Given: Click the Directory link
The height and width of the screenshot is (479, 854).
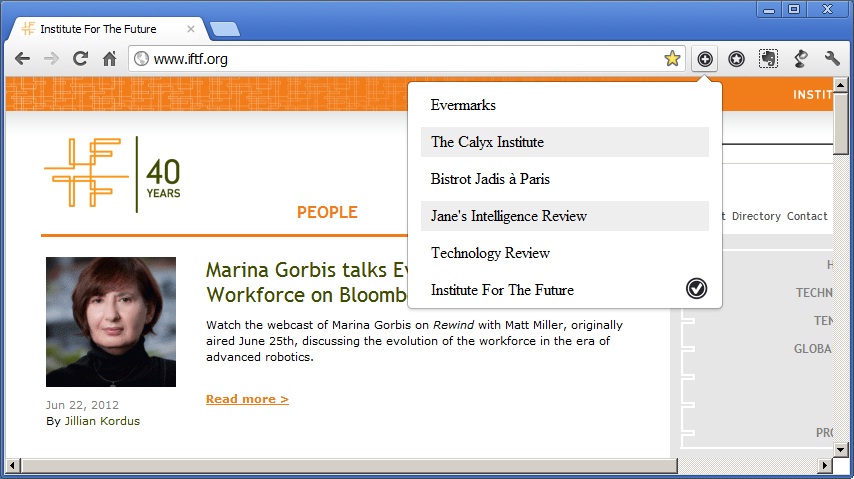Looking at the screenshot, I should pos(756,216).
